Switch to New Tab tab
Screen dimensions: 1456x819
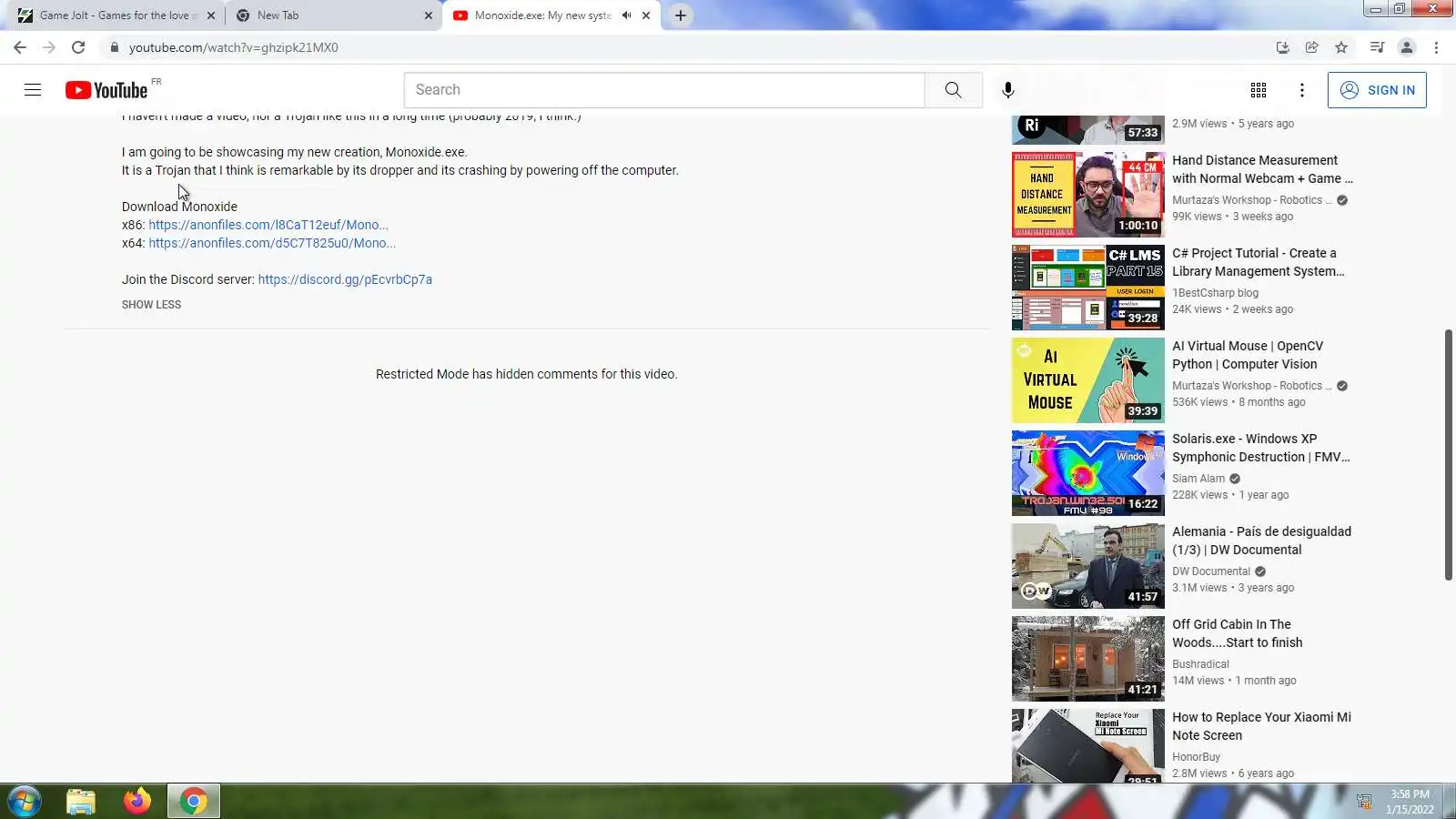point(333,15)
